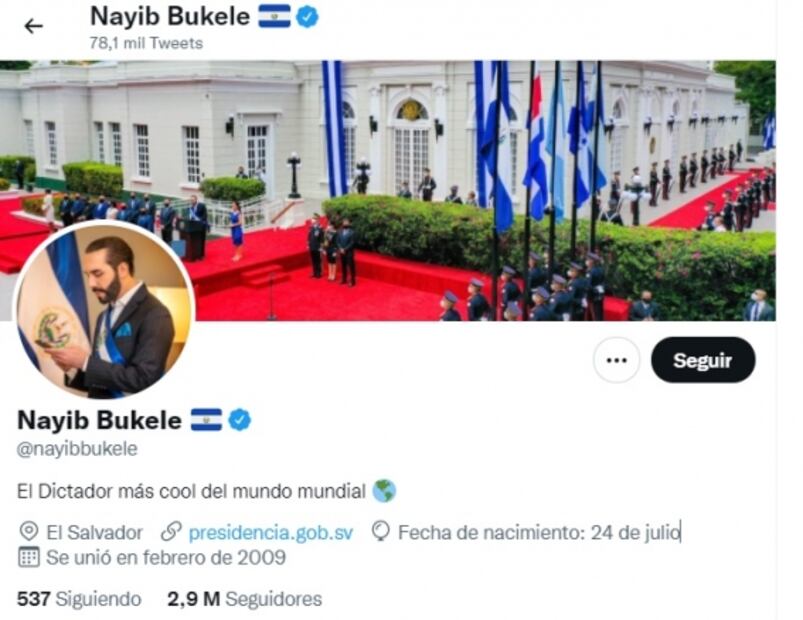
Task: Open the header banner photo
Action: [x=388, y=190]
